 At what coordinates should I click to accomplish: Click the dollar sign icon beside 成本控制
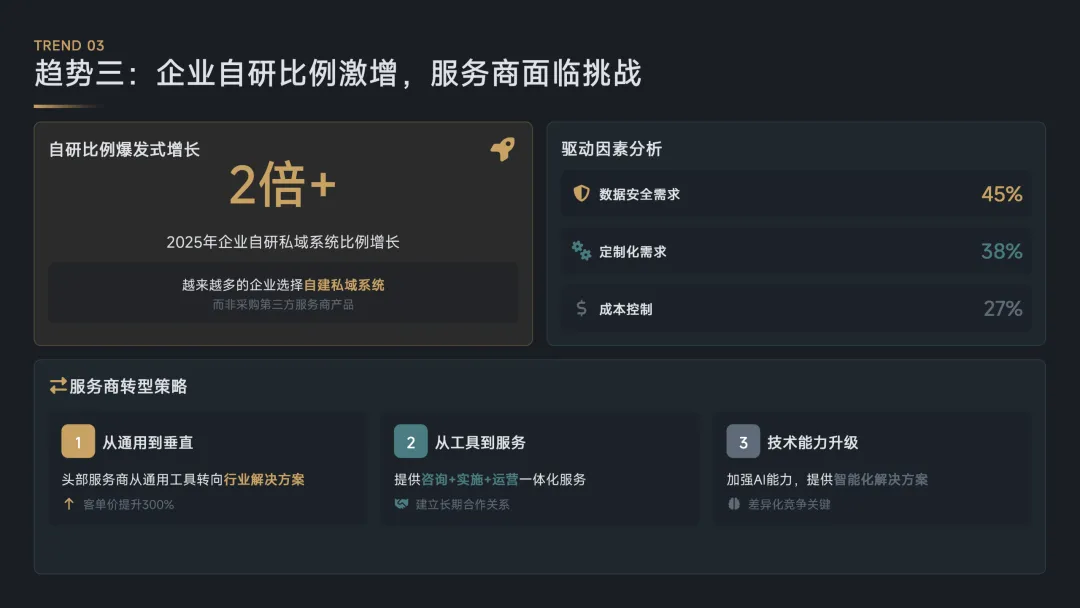click(581, 309)
